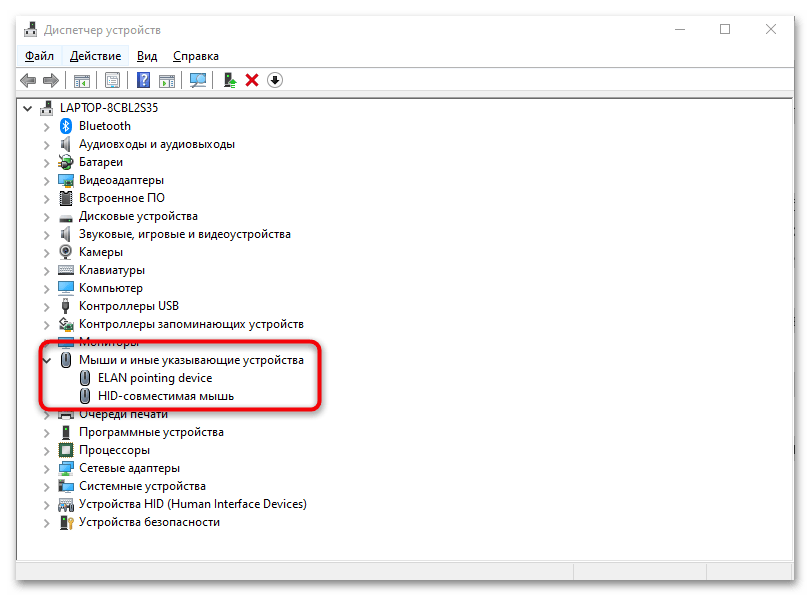Click the red X uninstall device icon

coord(252,80)
